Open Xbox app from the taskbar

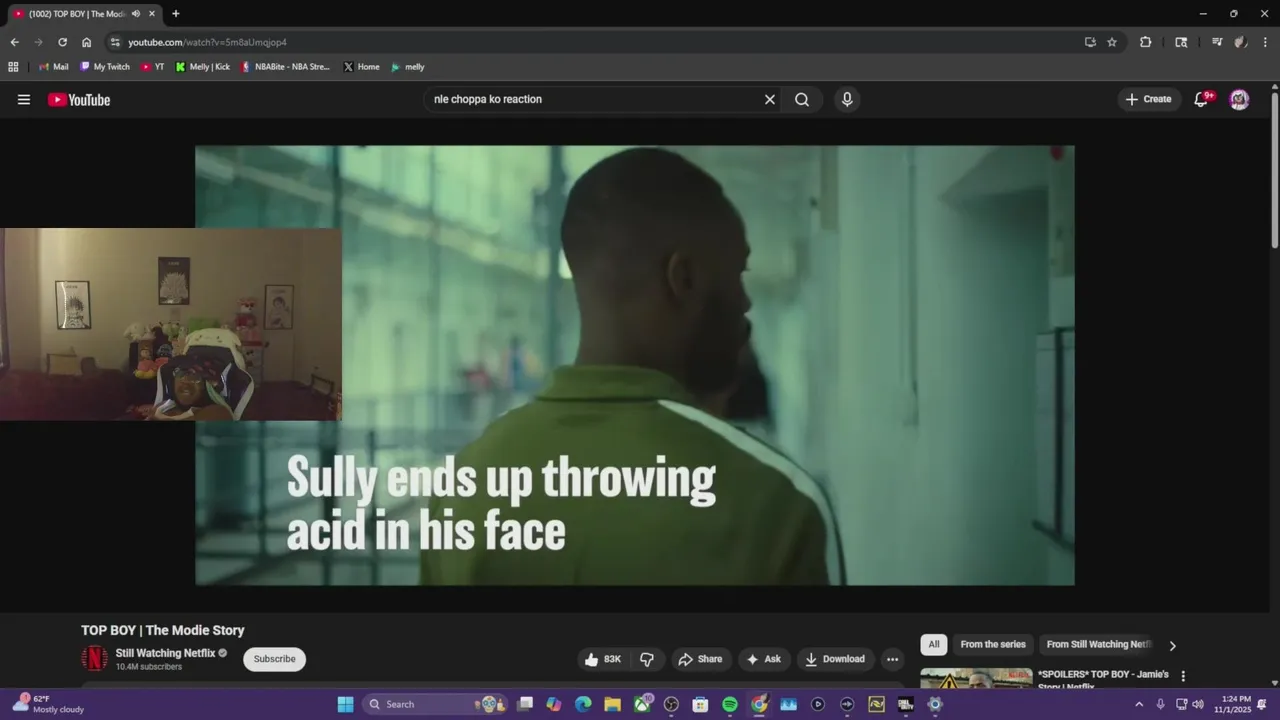click(642, 704)
